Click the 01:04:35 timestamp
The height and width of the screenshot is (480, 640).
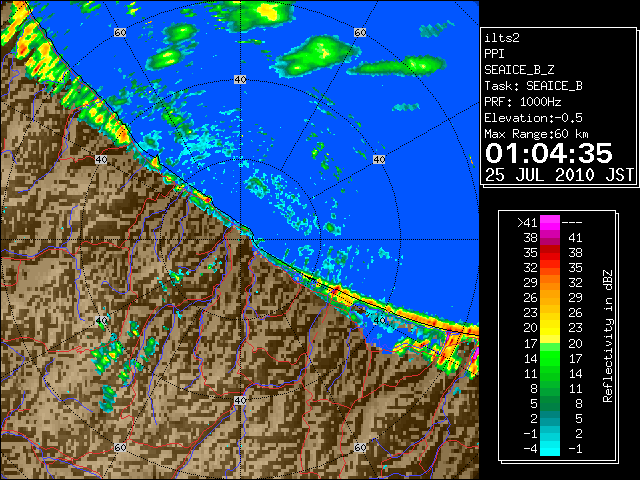pos(549,153)
